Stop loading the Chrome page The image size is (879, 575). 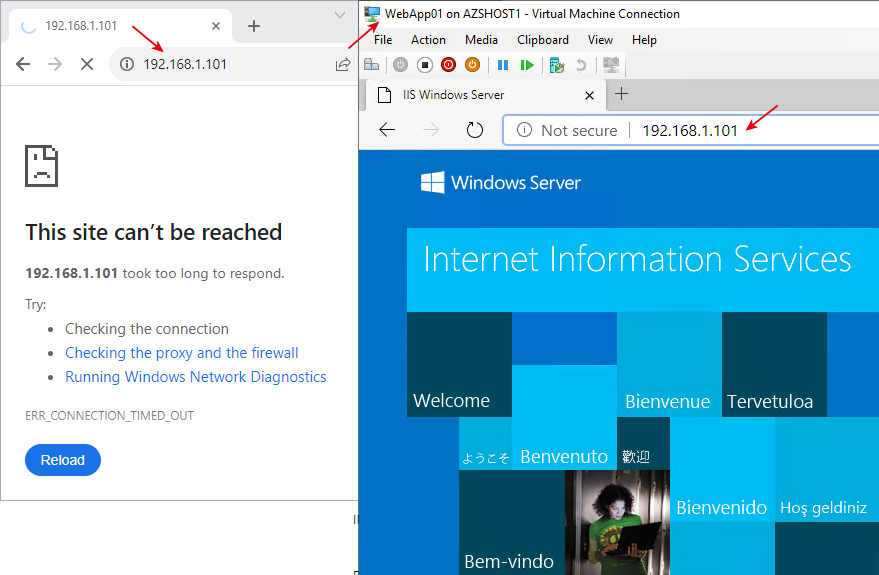point(87,64)
